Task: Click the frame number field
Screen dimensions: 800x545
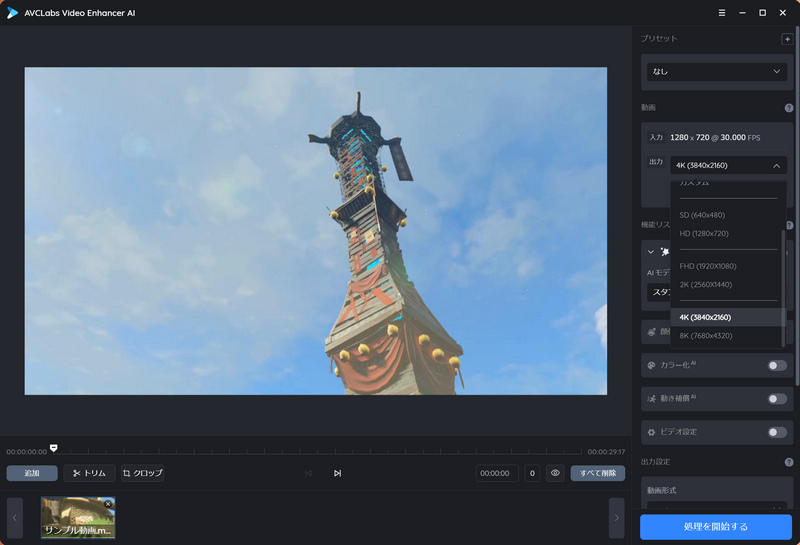Action: 532,473
